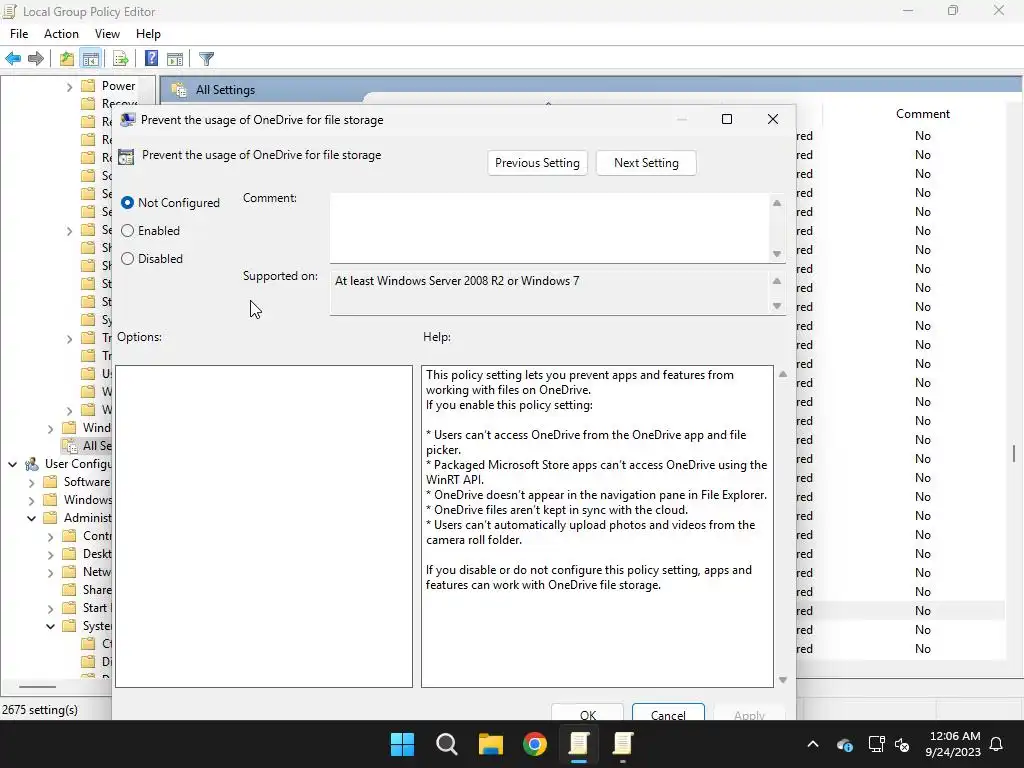
Task: Open the Help question mark toolbar icon
Action: 152,59
